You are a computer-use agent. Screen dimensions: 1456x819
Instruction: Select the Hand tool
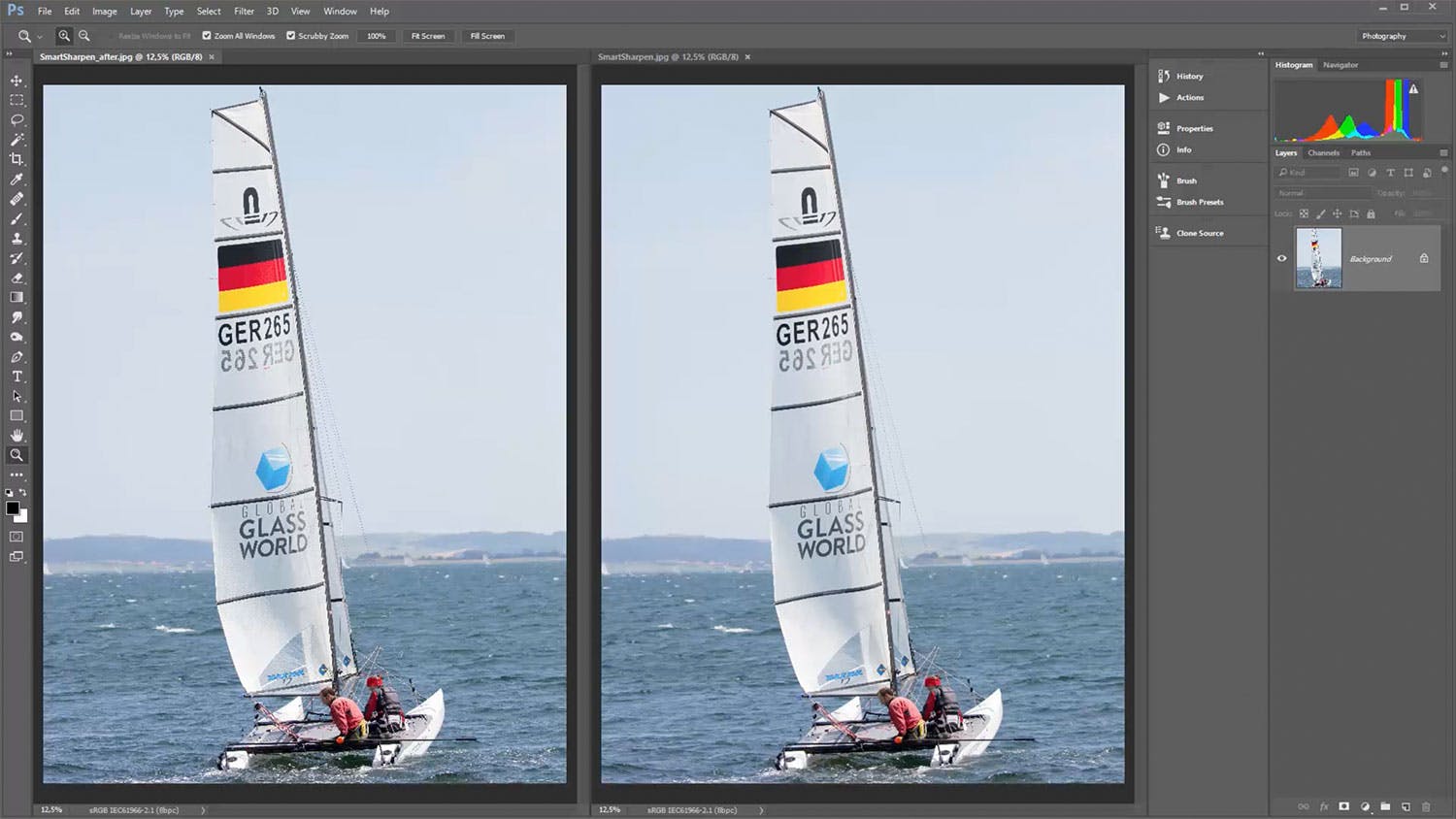click(x=17, y=436)
